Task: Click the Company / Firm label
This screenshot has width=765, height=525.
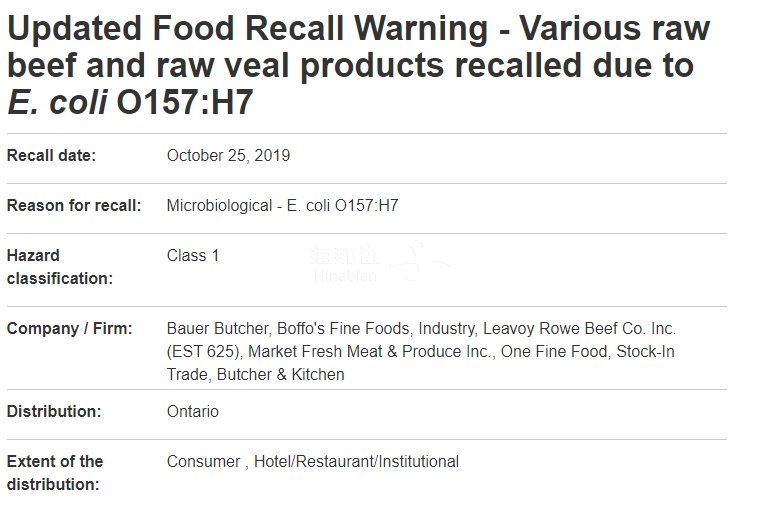Action: (69, 328)
